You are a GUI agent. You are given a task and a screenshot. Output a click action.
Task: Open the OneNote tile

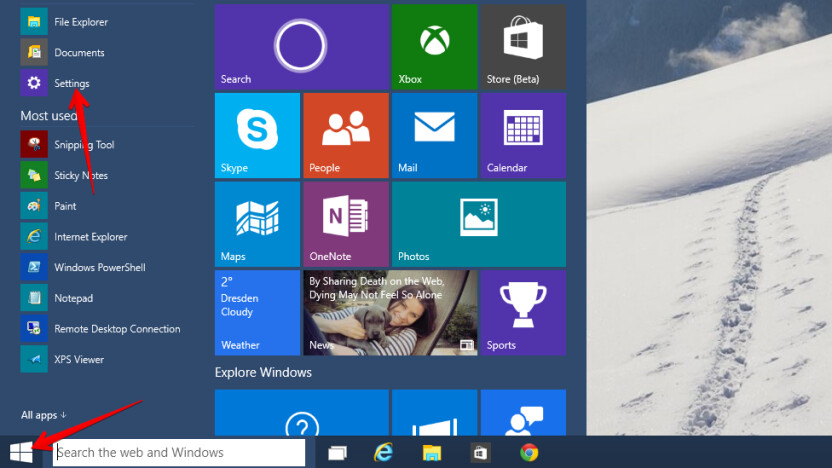346,224
